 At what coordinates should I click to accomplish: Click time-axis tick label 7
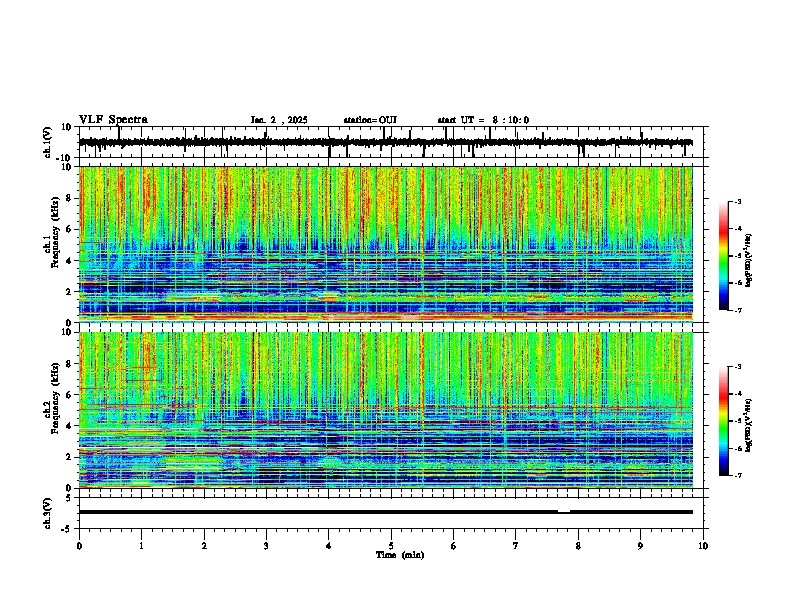[x=516, y=546]
